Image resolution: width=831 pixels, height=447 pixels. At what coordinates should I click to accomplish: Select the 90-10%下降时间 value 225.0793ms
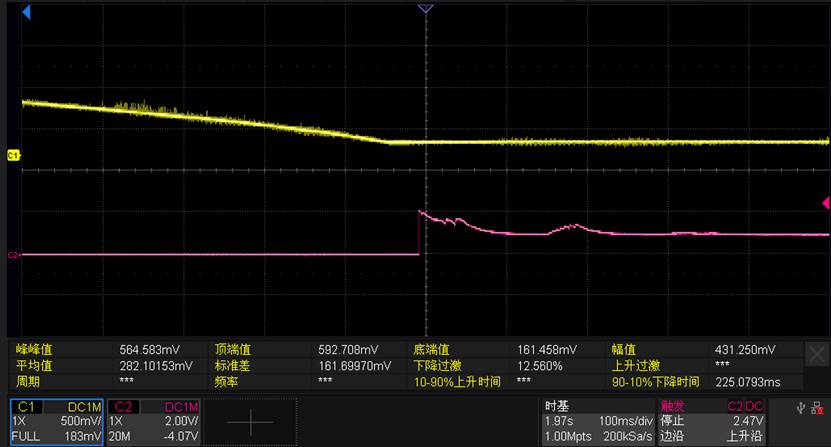pos(748,382)
